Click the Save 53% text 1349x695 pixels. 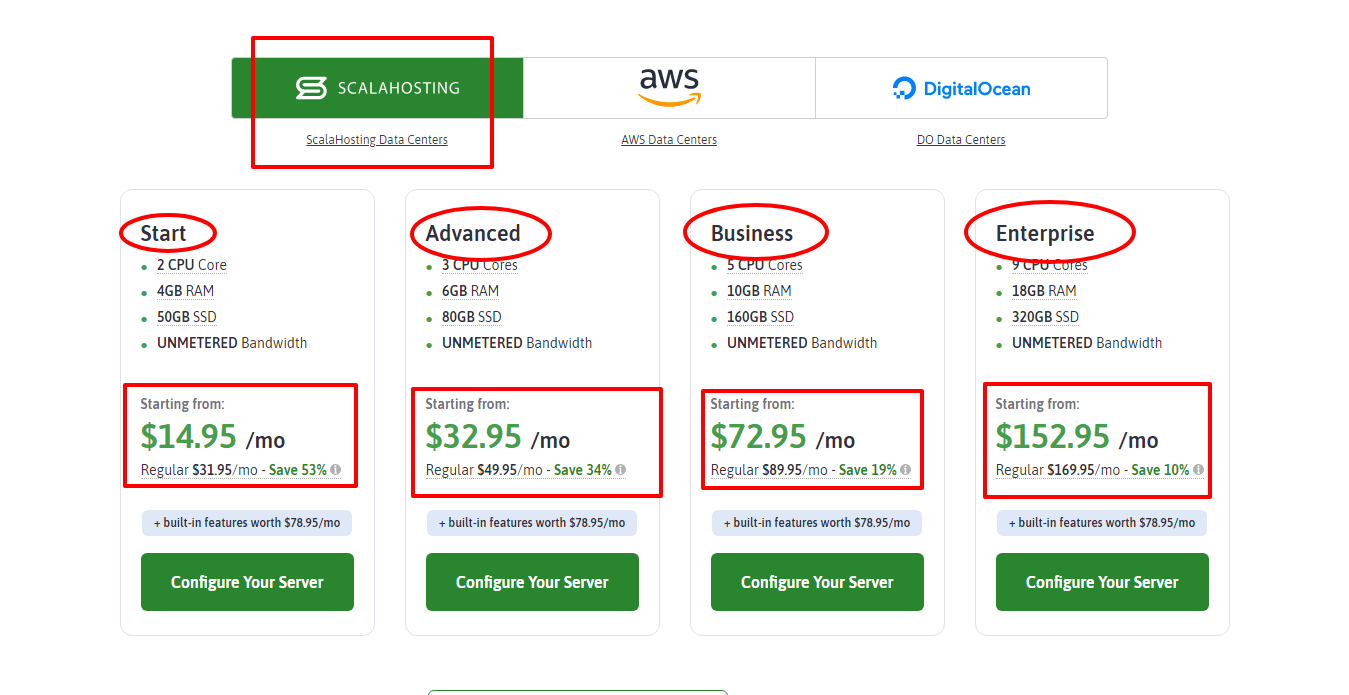coord(298,470)
